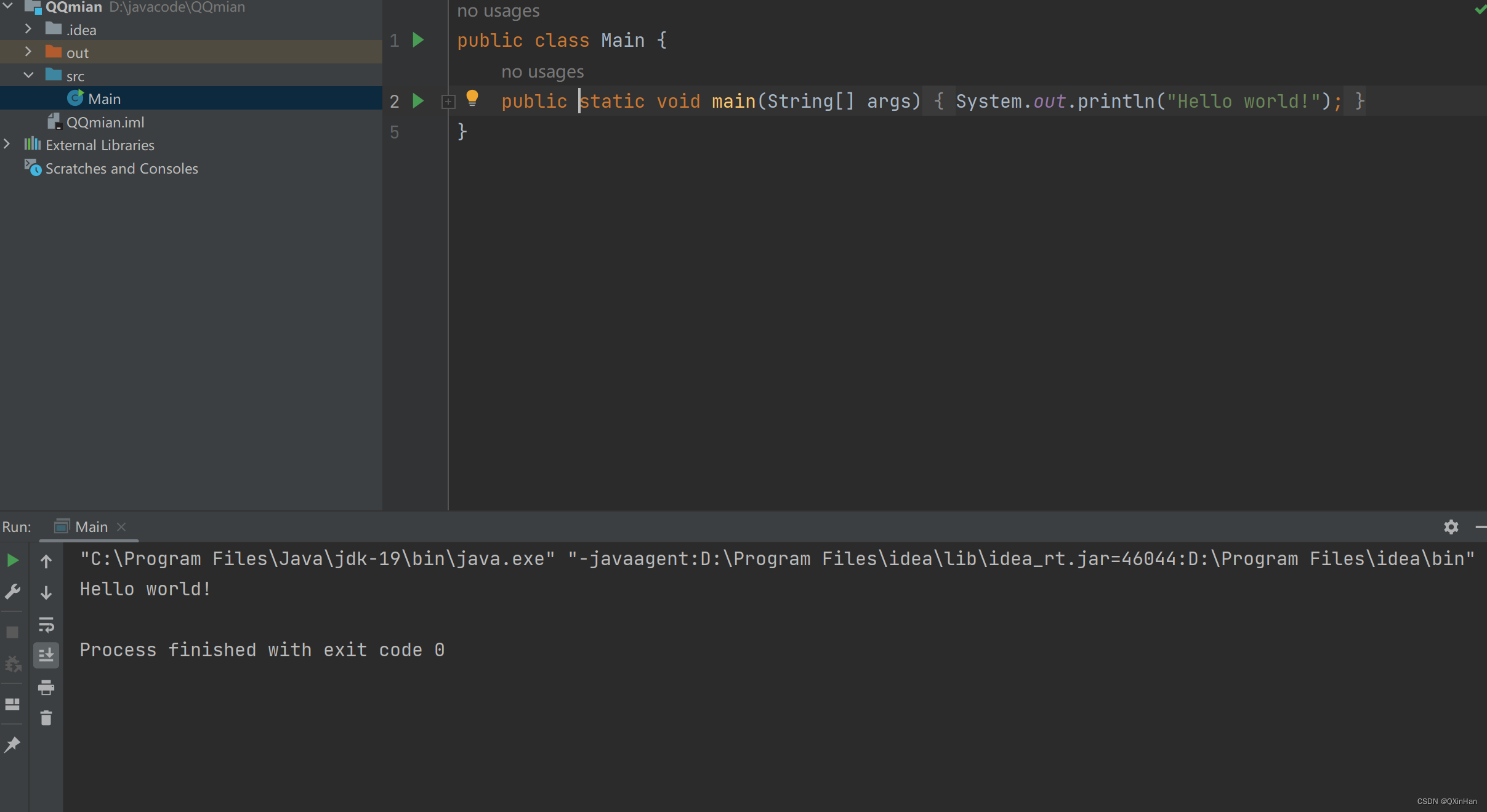Hide the Run panel with minus
Viewport: 1487px width, 812px height.
(1481, 527)
